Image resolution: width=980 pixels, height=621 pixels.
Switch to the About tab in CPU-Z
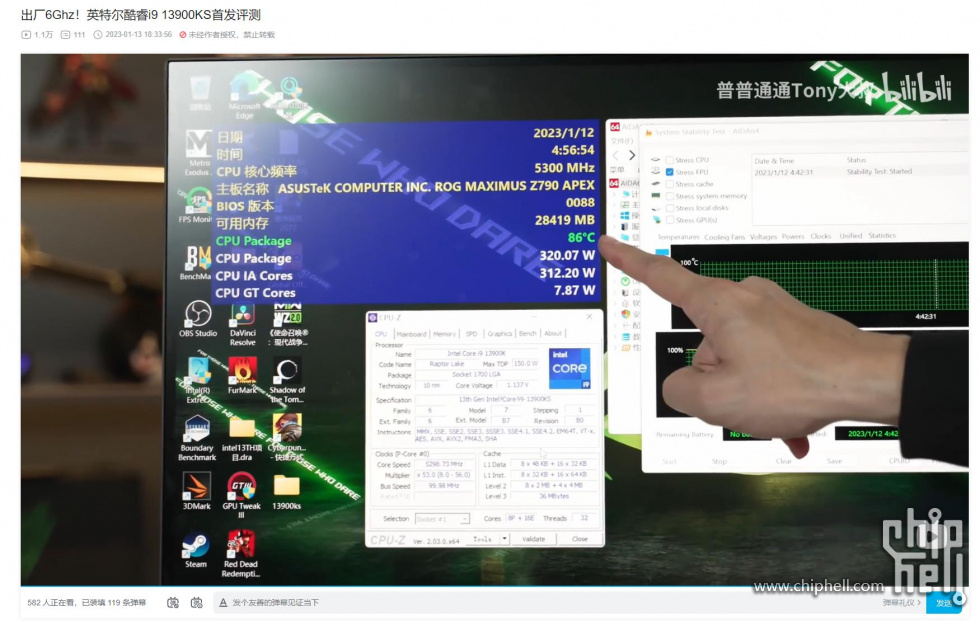pyautogui.click(x=553, y=334)
